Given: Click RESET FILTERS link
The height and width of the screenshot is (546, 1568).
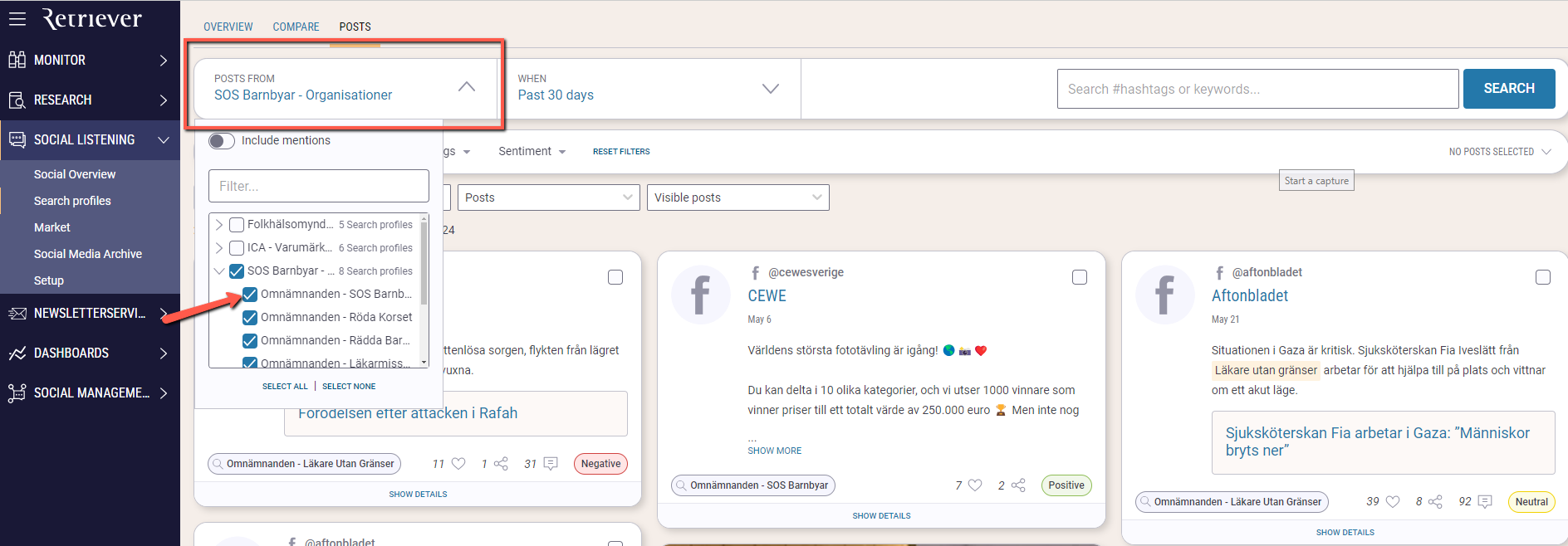Looking at the screenshot, I should pyautogui.click(x=621, y=152).
